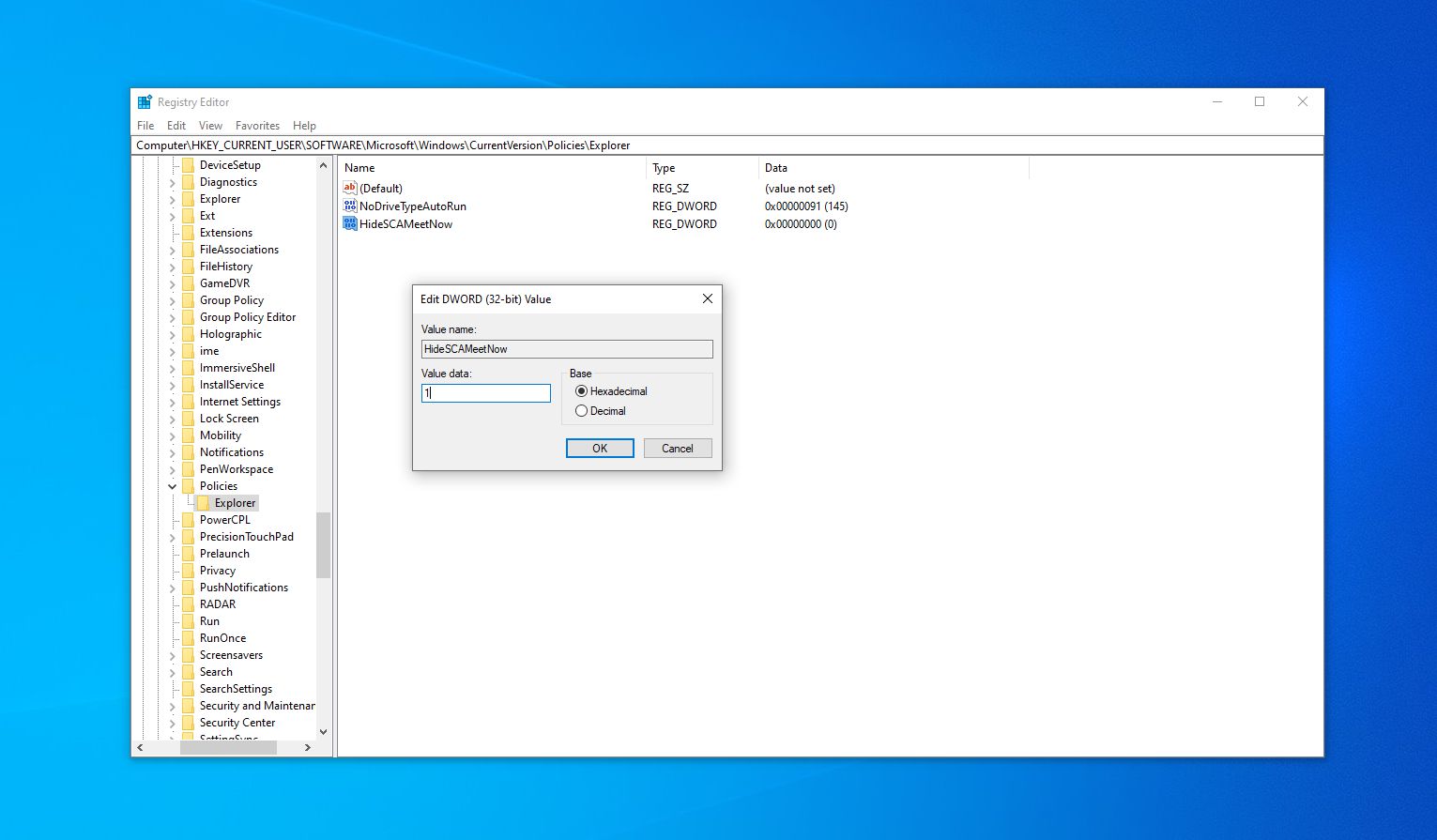Close the Edit DWORD dialog with X

708,298
